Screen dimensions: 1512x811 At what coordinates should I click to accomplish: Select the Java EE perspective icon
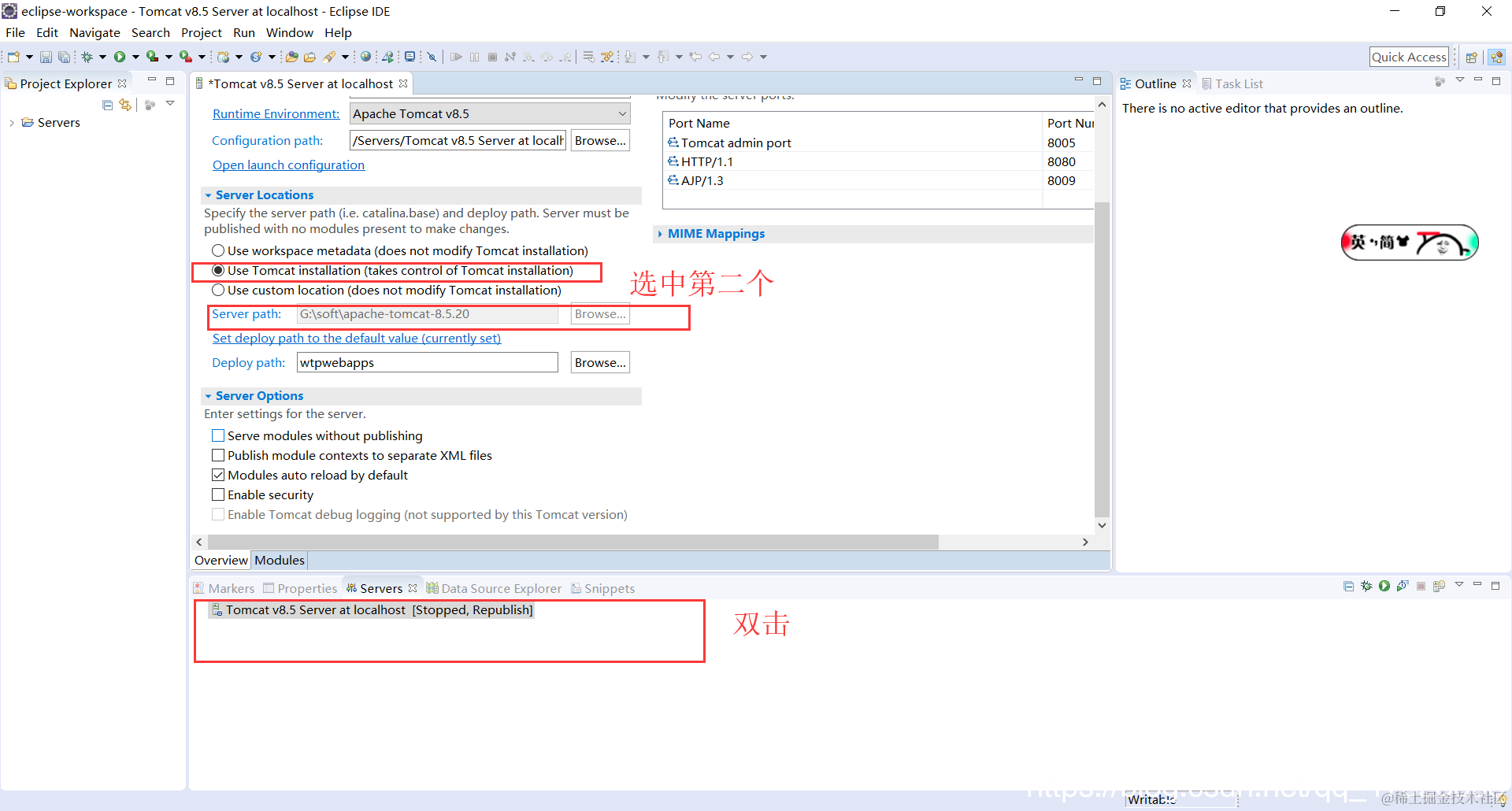(1496, 57)
